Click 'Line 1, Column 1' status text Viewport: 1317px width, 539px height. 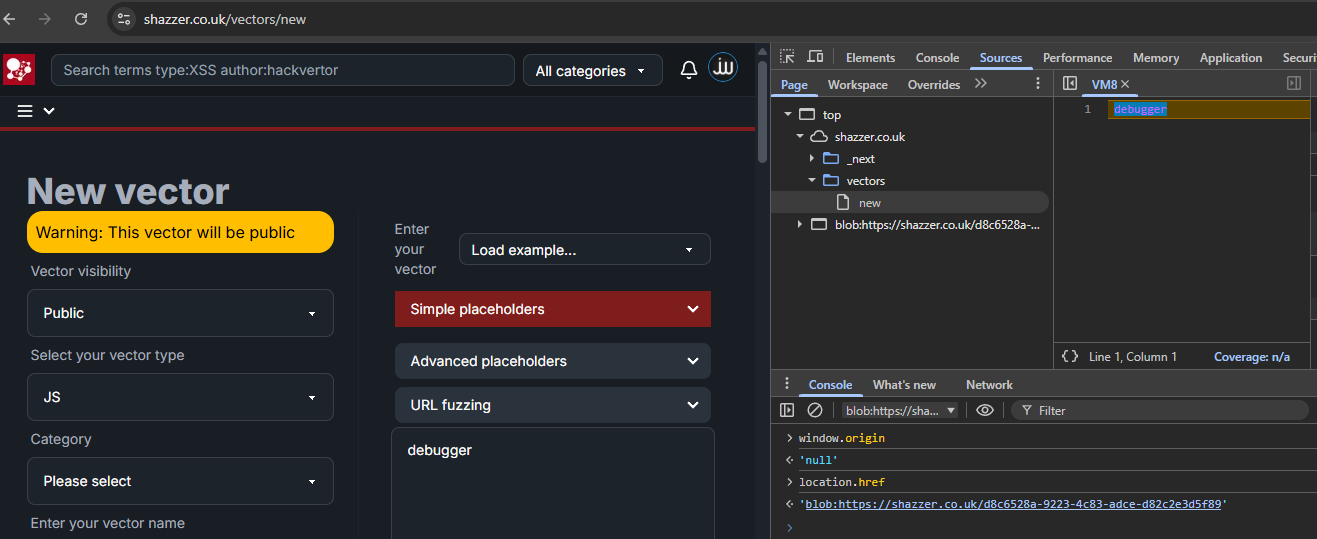point(1133,357)
